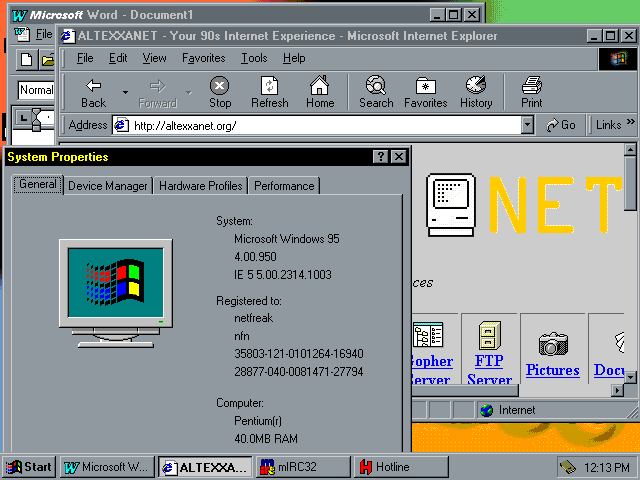Go back with the Back arrow icon
Viewport: 640px width, 480px height.
point(93,85)
